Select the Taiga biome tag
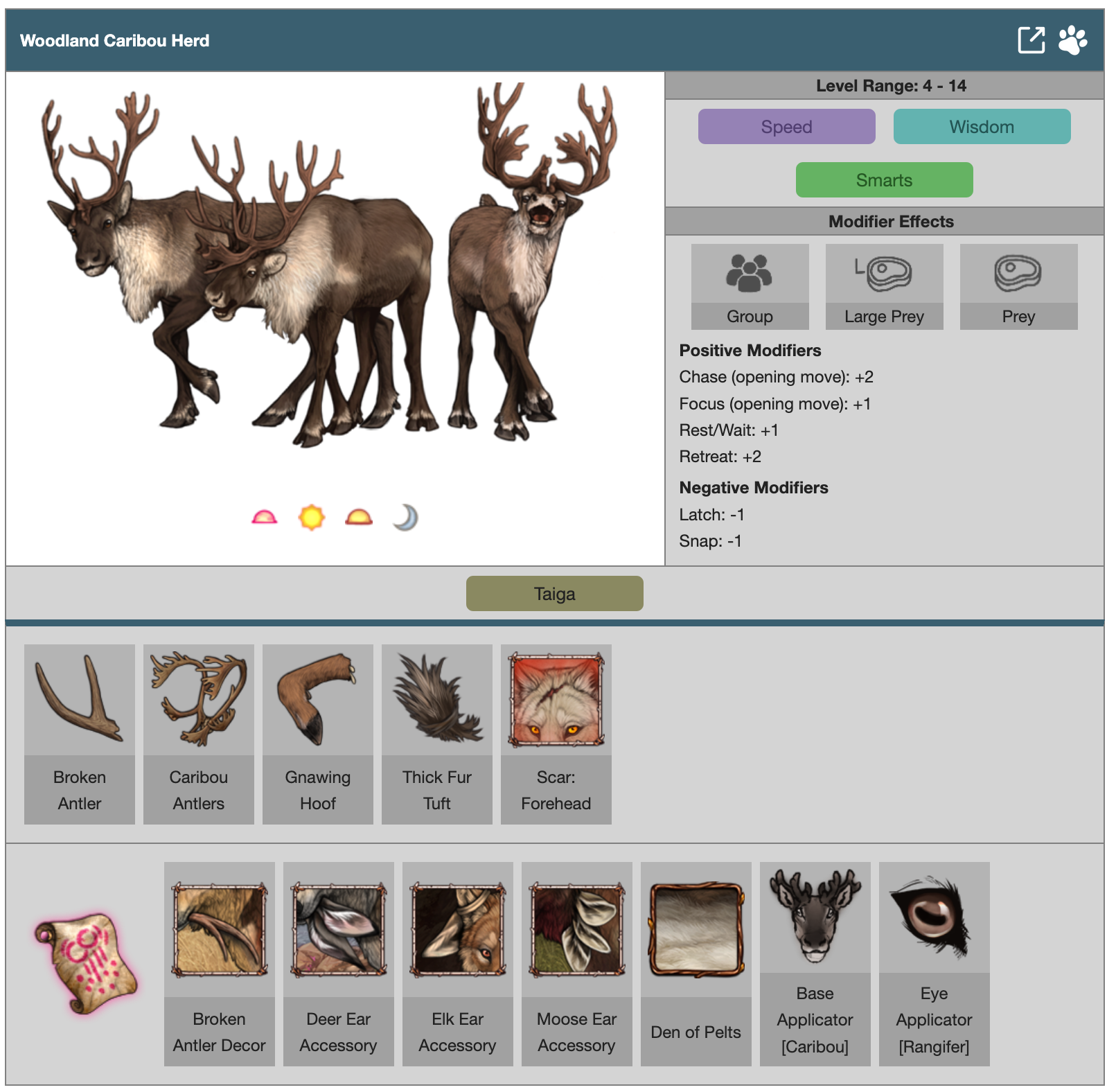 tap(554, 594)
